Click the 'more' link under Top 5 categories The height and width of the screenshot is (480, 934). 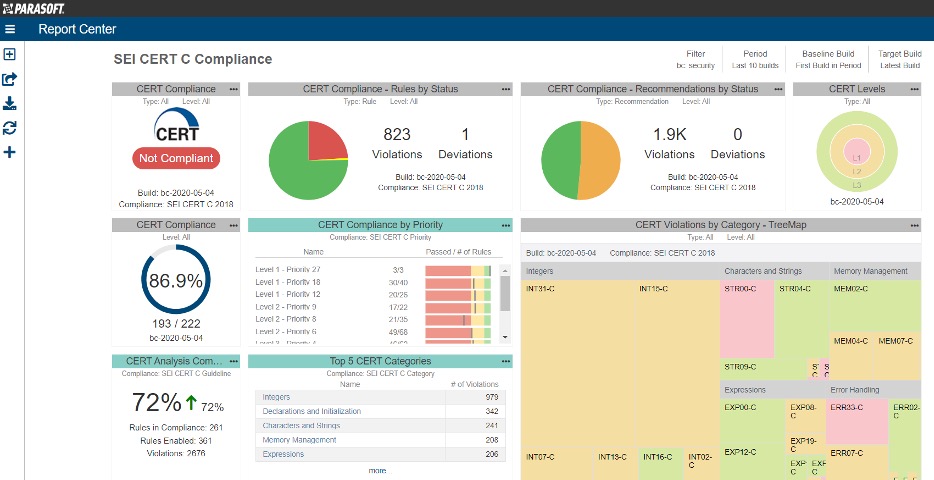pos(377,470)
